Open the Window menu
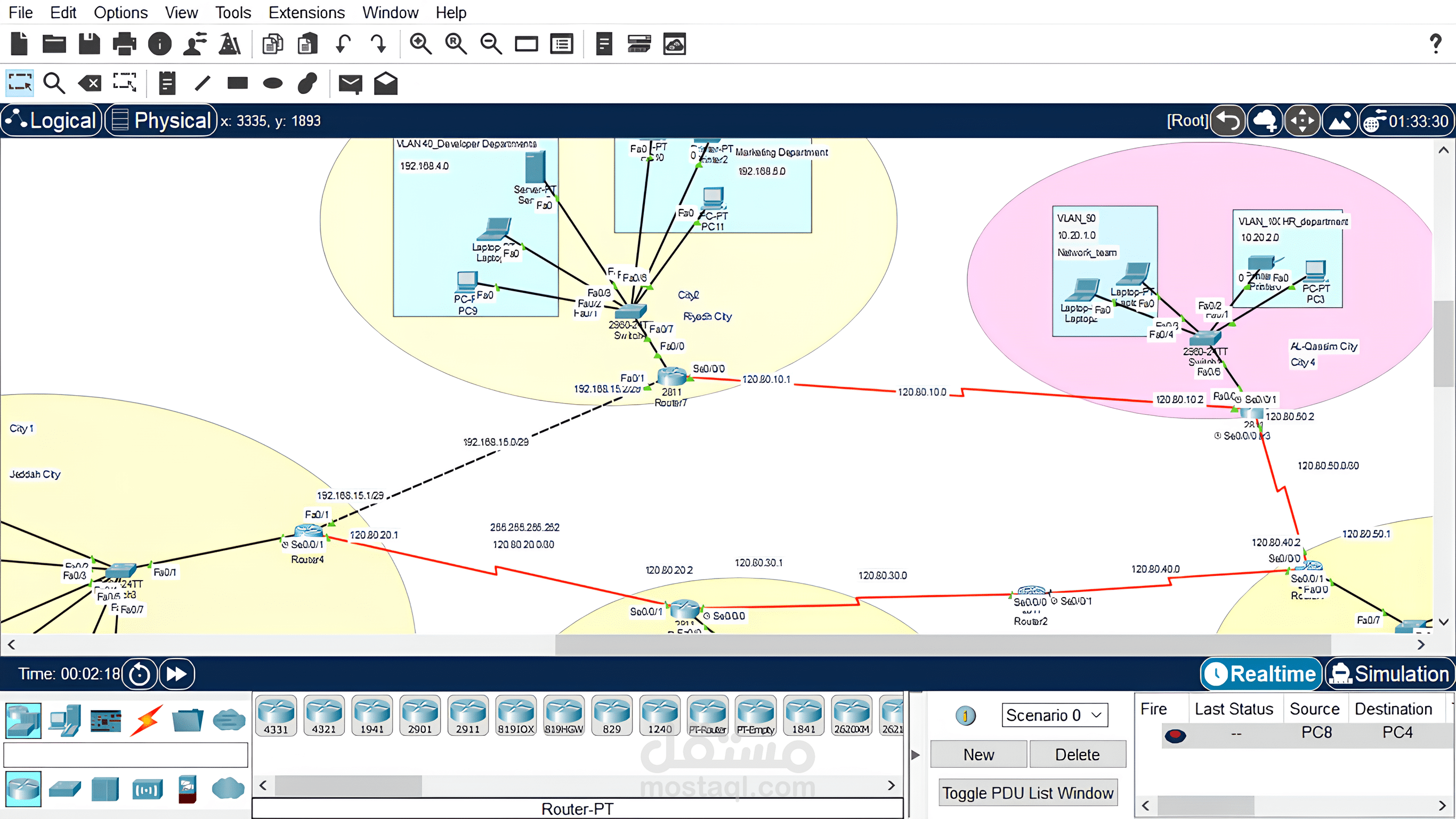This screenshot has width=1456, height=819. tap(390, 12)
